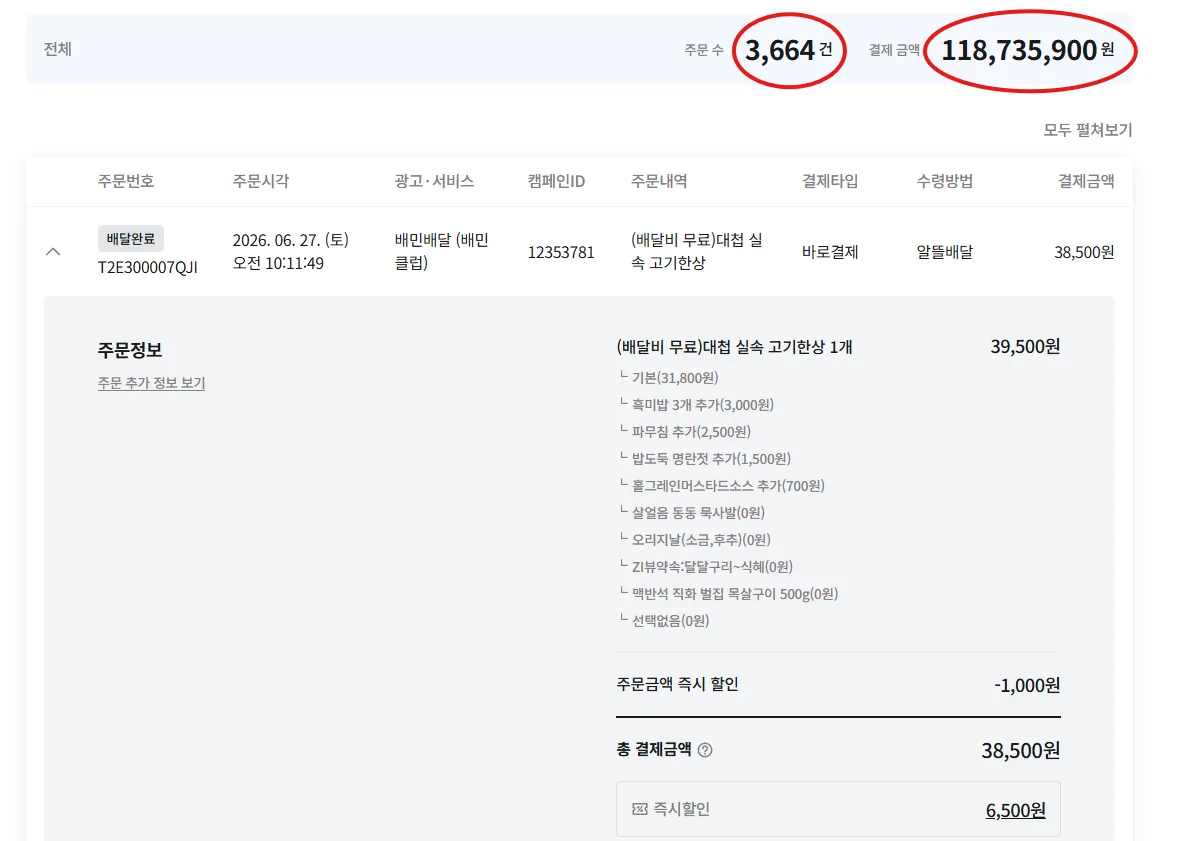Click the 주문내역 column header
This screenshot has height=841, width=1186.
[659, 181]
